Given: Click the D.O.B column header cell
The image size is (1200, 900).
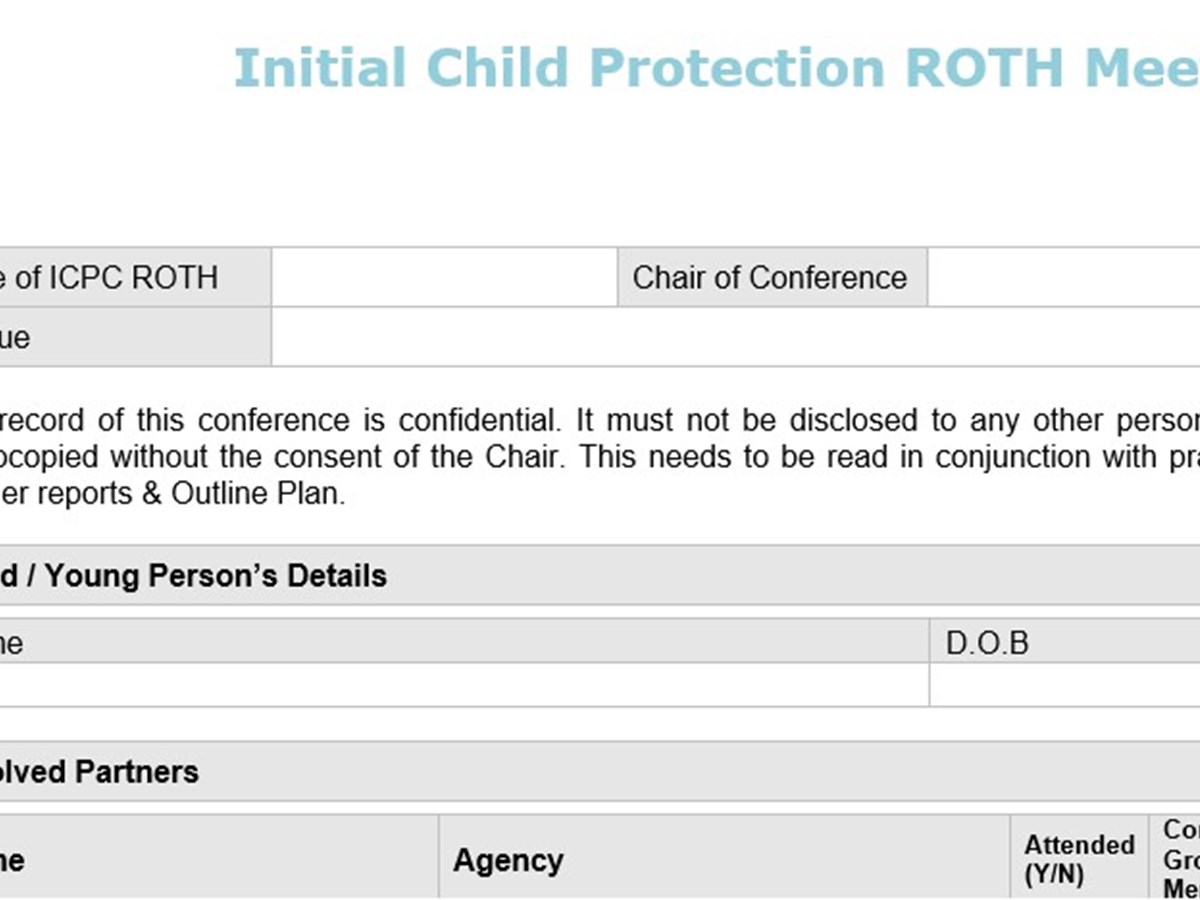Looking at the screenshot, I should pos(1064,642).
